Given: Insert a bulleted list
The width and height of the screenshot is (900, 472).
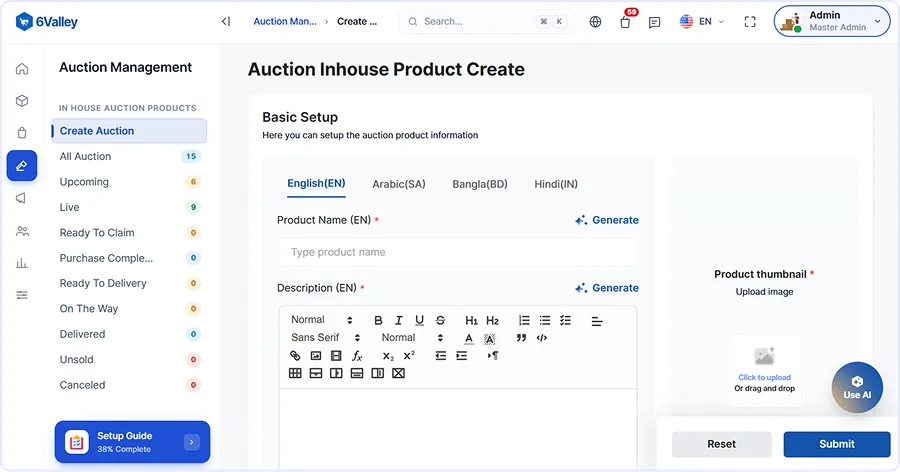Looking at the screenshot, I should tap(545, 320).
